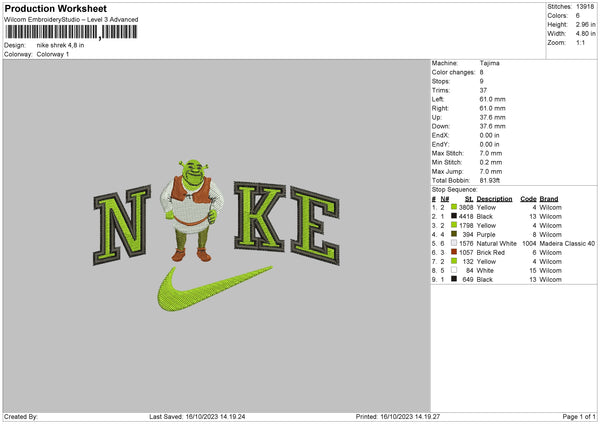Click the green swatch for 132 Yellow
The width and height of the screenshot is (600, 424).
[454, 261]
